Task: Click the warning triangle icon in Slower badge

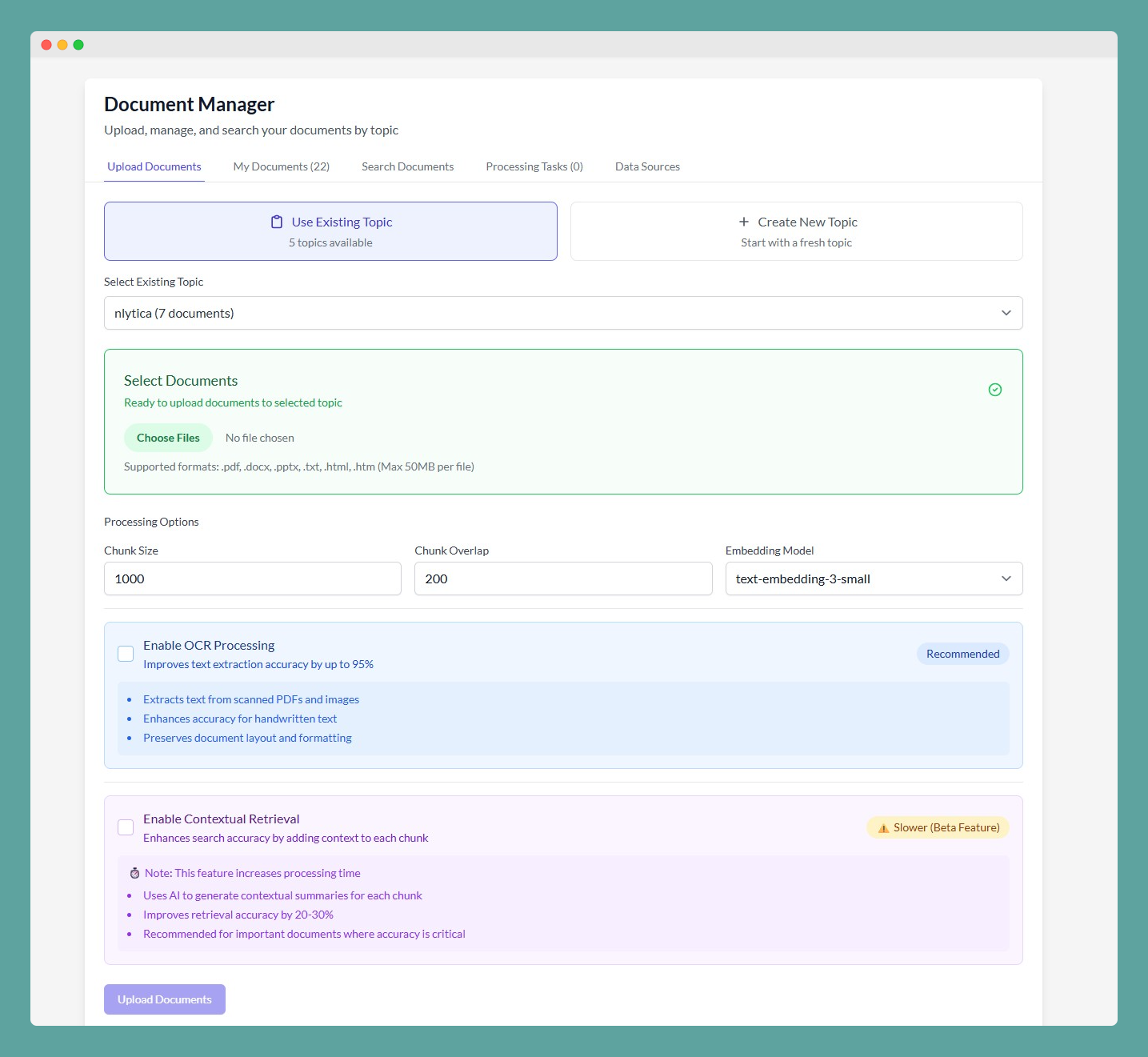Action: coord(883,828)
